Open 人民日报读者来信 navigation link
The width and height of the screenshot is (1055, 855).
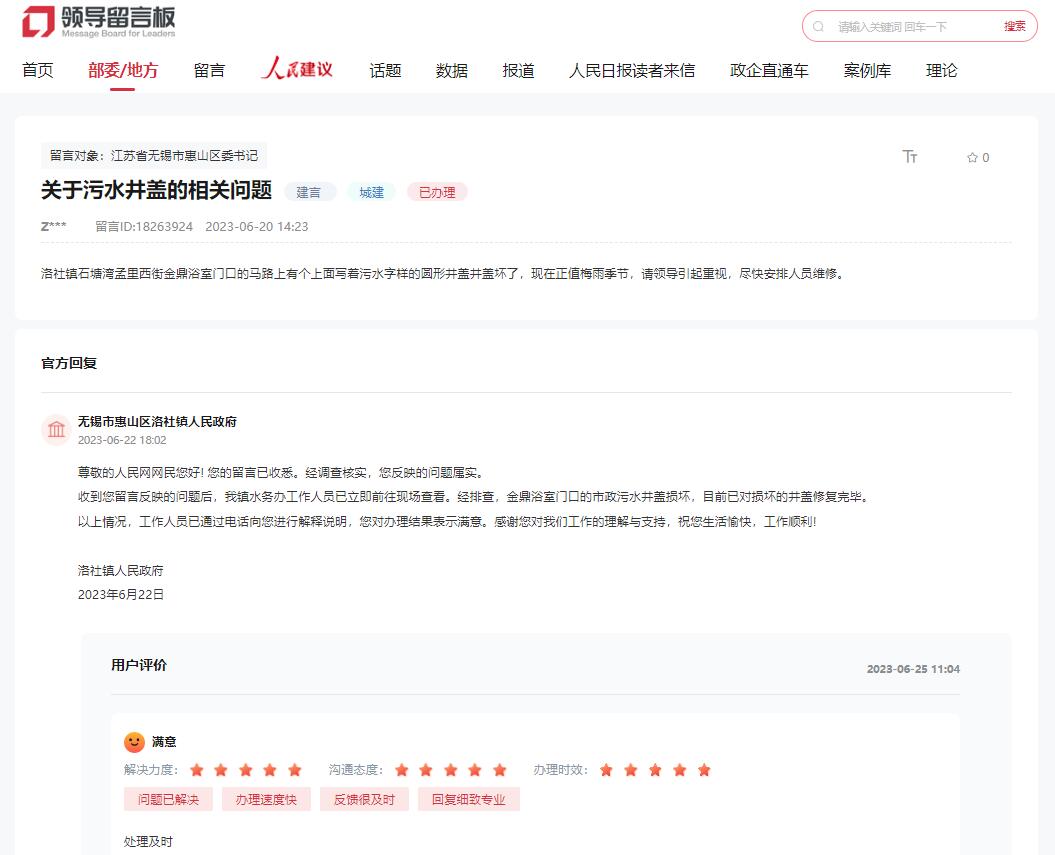[x=632, y=71]
